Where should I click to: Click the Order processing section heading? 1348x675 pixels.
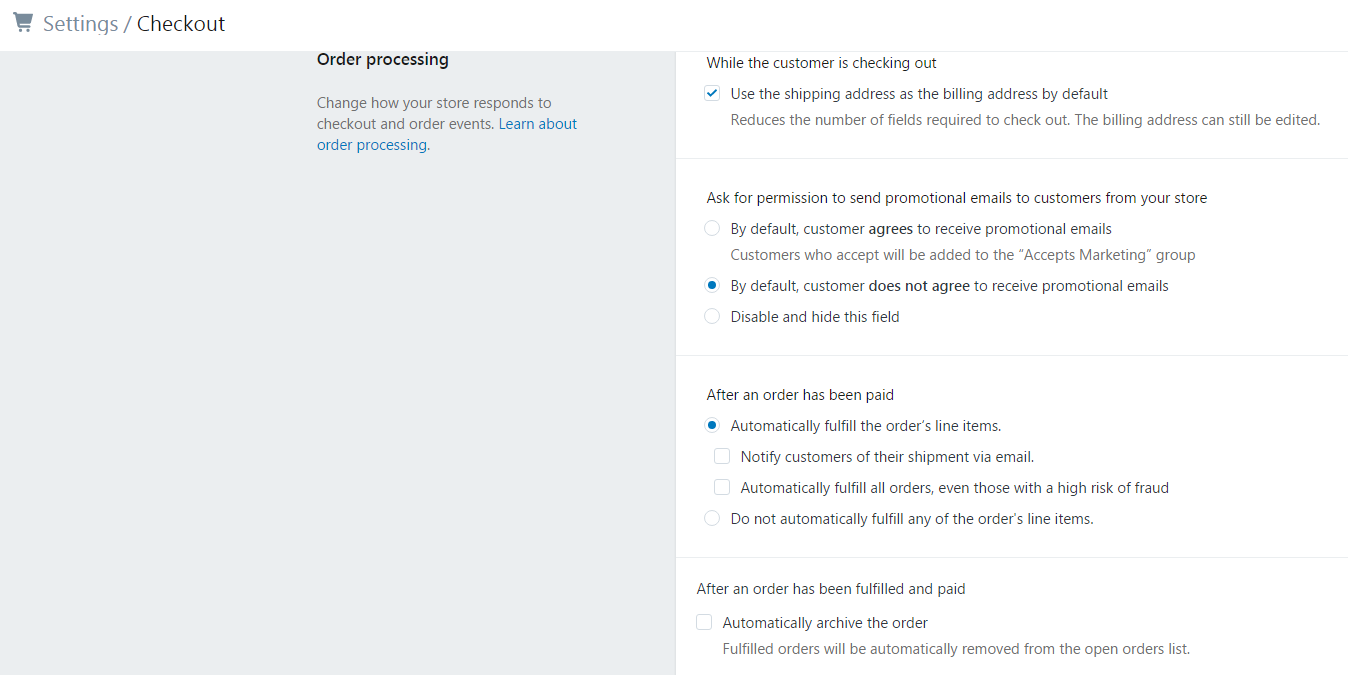[x=383, y=60]
